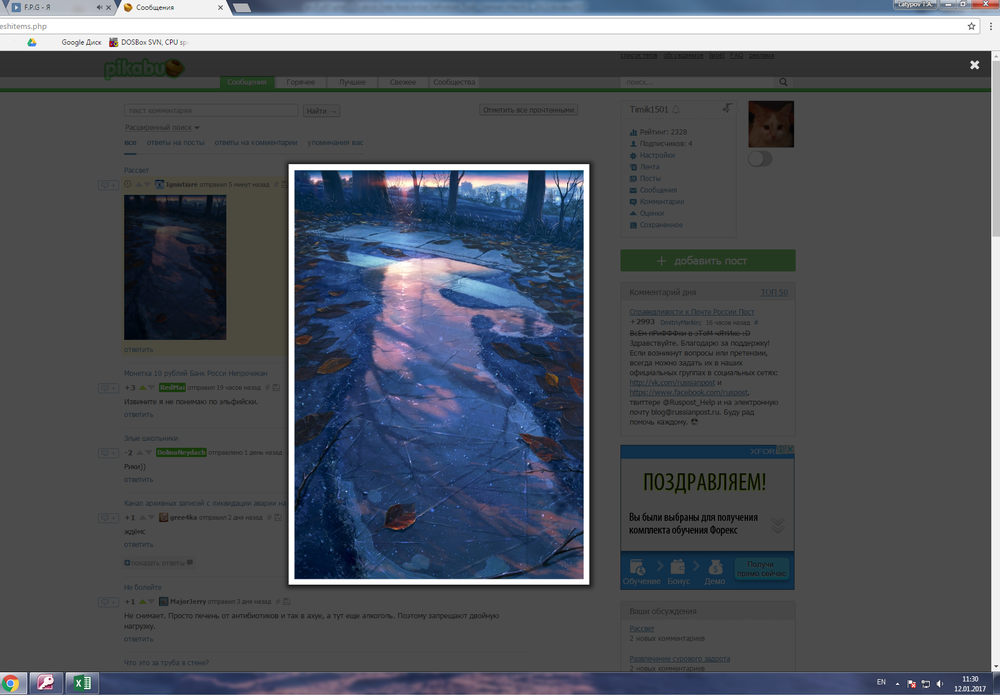Image resolution: width=1000 pixels, height=696 pixels.
Task: Downvote RedMai's comment
Action: [152, 388]
